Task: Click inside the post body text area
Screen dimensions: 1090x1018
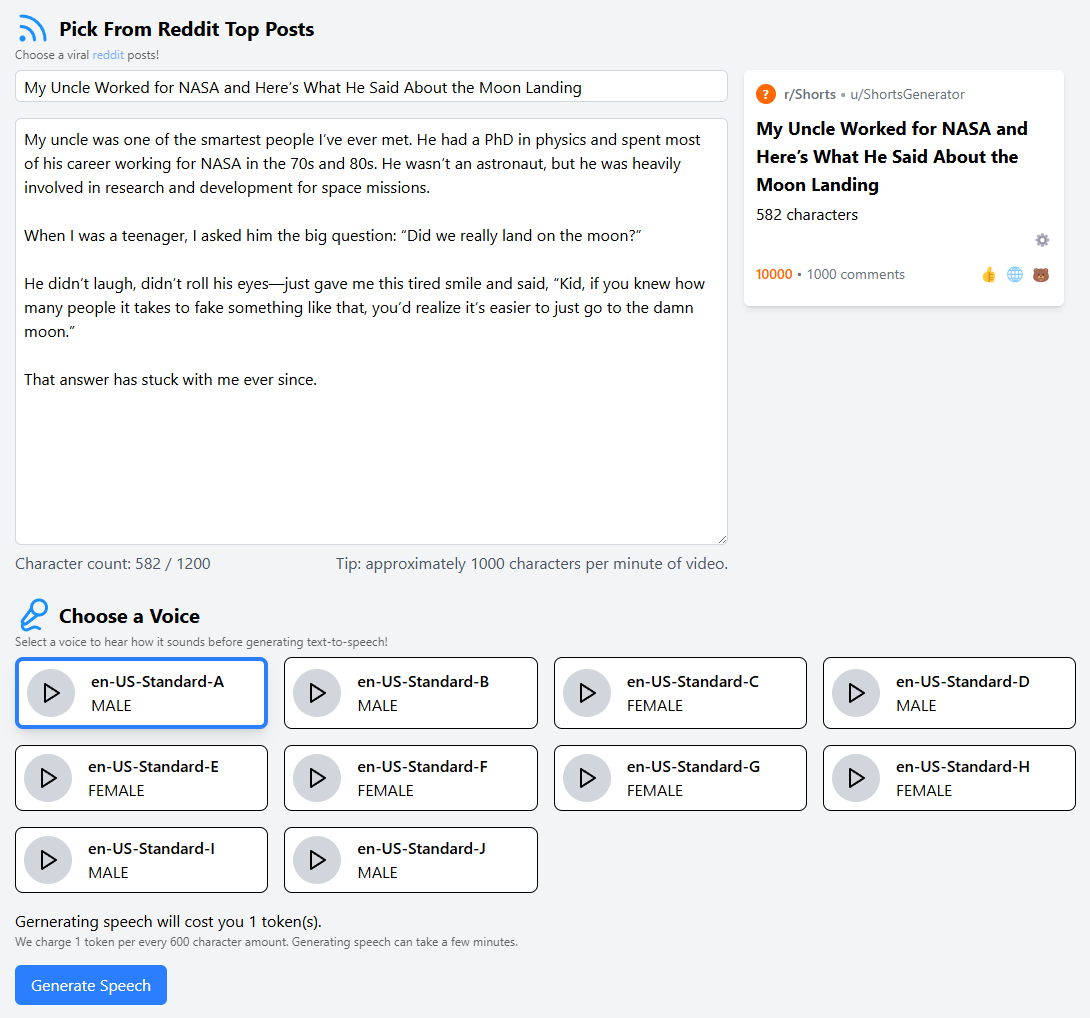Action: 371,331
